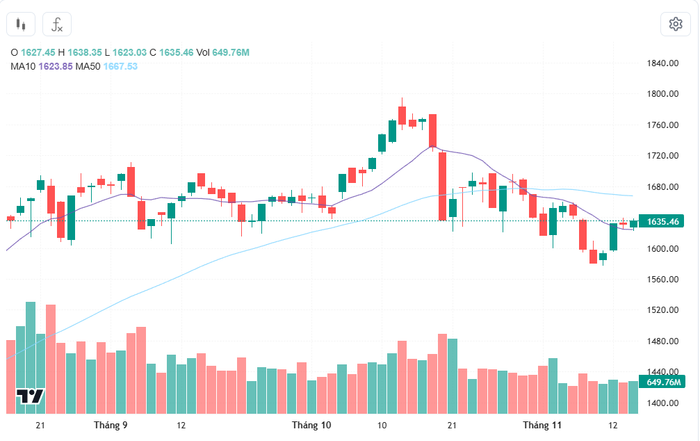Open the candlestick chart type selector
Image resolution: width=700 pixels, height=441 pixels.
(22, 25)
